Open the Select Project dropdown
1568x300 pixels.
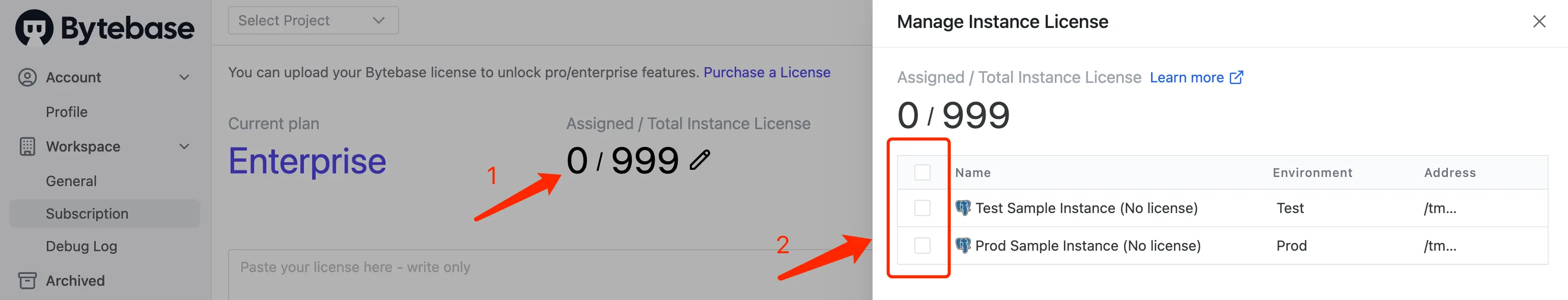314,20
